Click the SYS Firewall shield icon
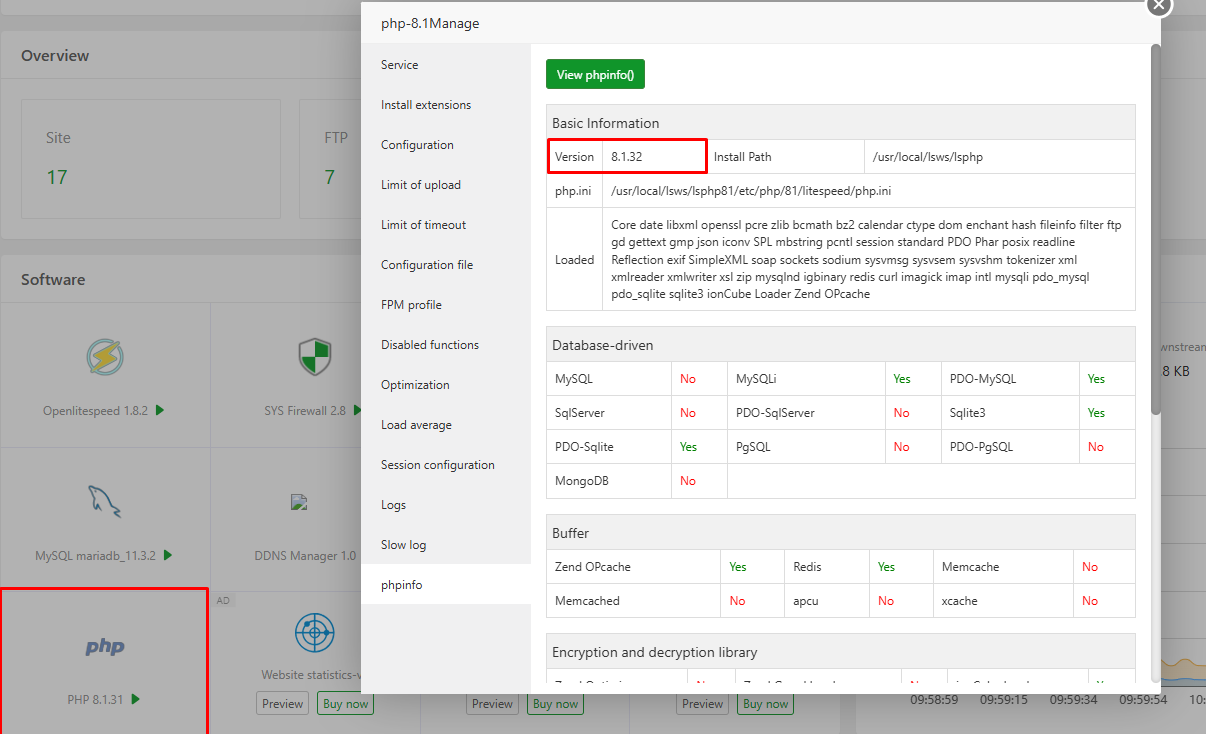Image resolution: width=1206 pixels, height=734 pixels. point(314,357)
